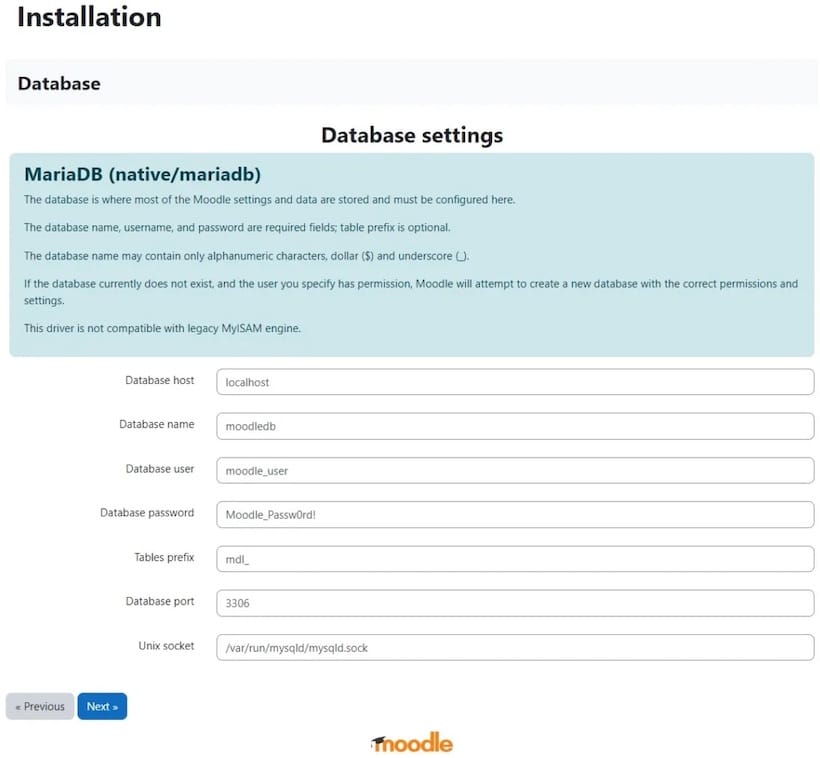Click the Database name field containing moodledb
This screenshot has height=758, width=820.
515,426
